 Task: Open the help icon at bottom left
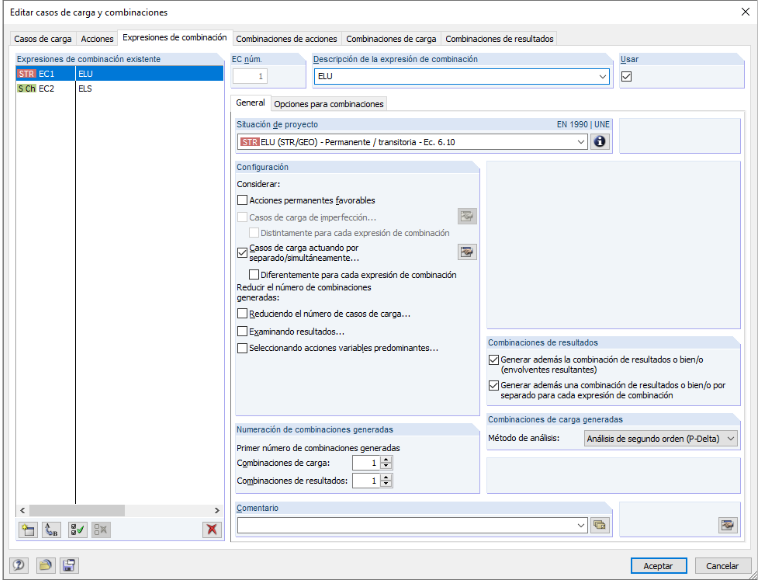point(19,565)
